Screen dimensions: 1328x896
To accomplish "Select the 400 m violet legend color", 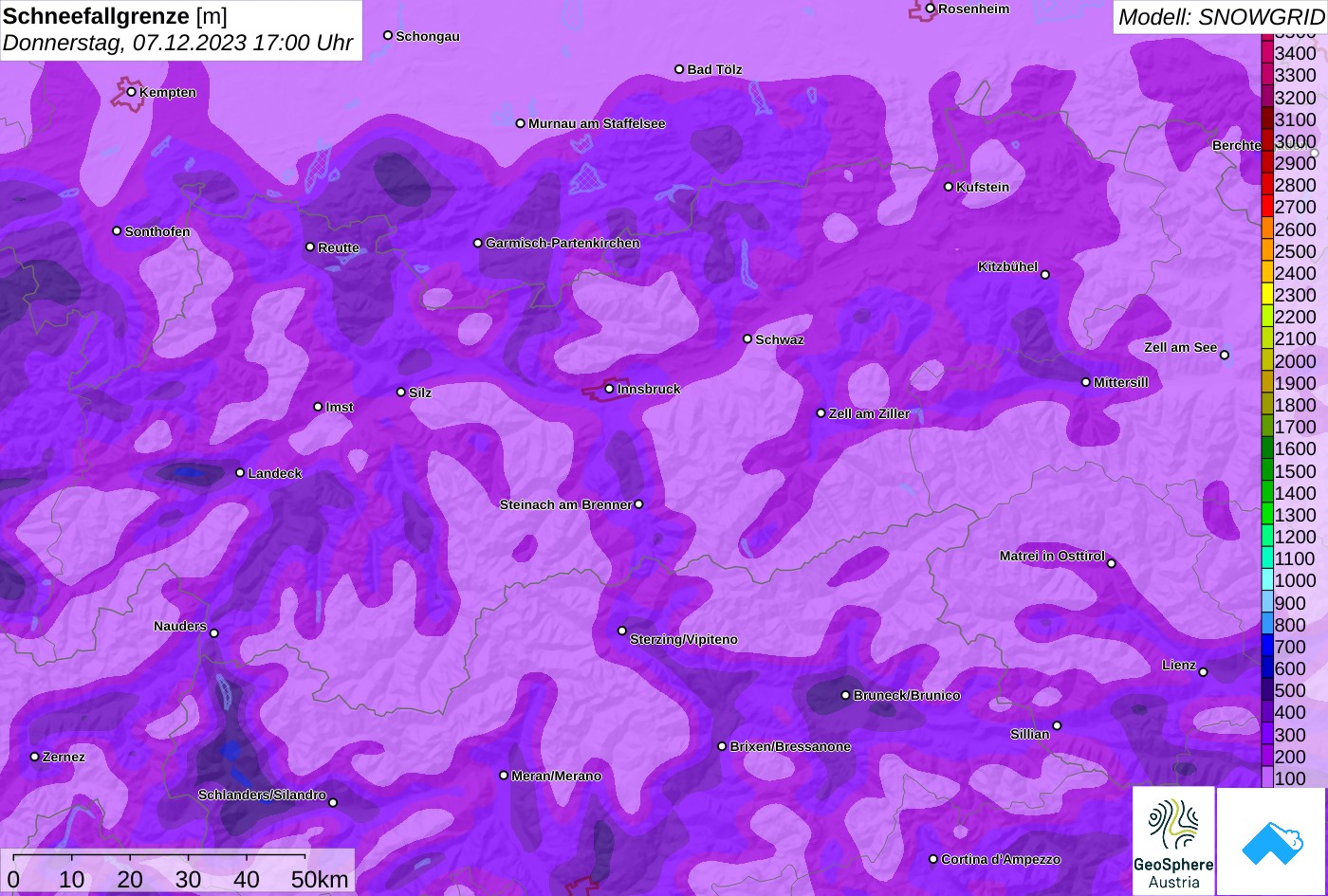I will [1267, 712].
